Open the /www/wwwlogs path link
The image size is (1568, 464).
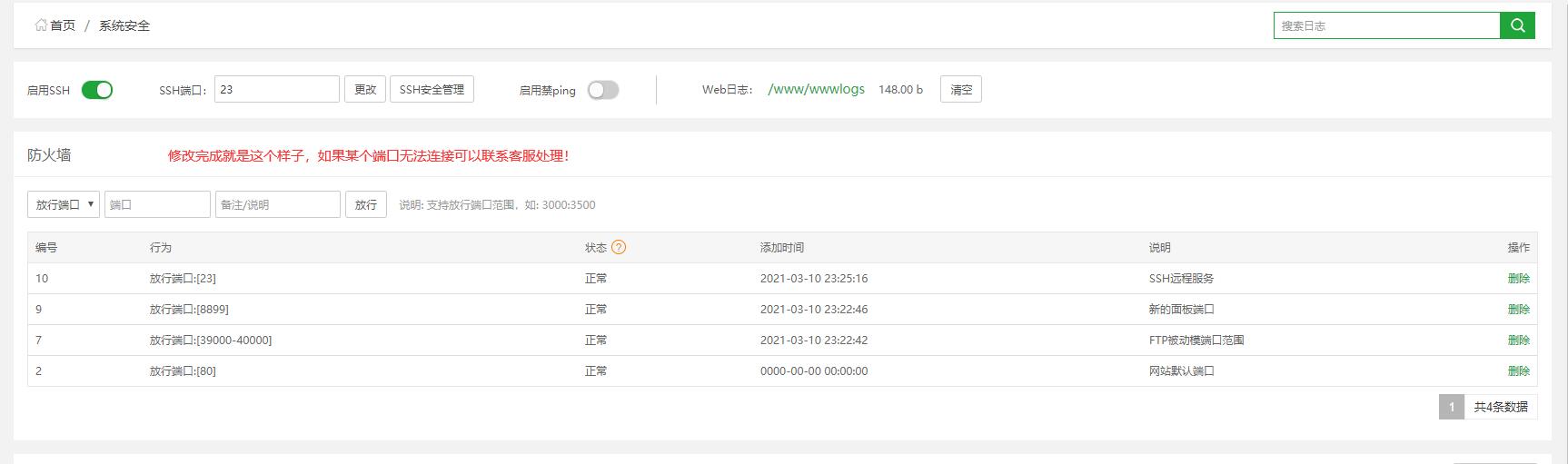point(816,90)
